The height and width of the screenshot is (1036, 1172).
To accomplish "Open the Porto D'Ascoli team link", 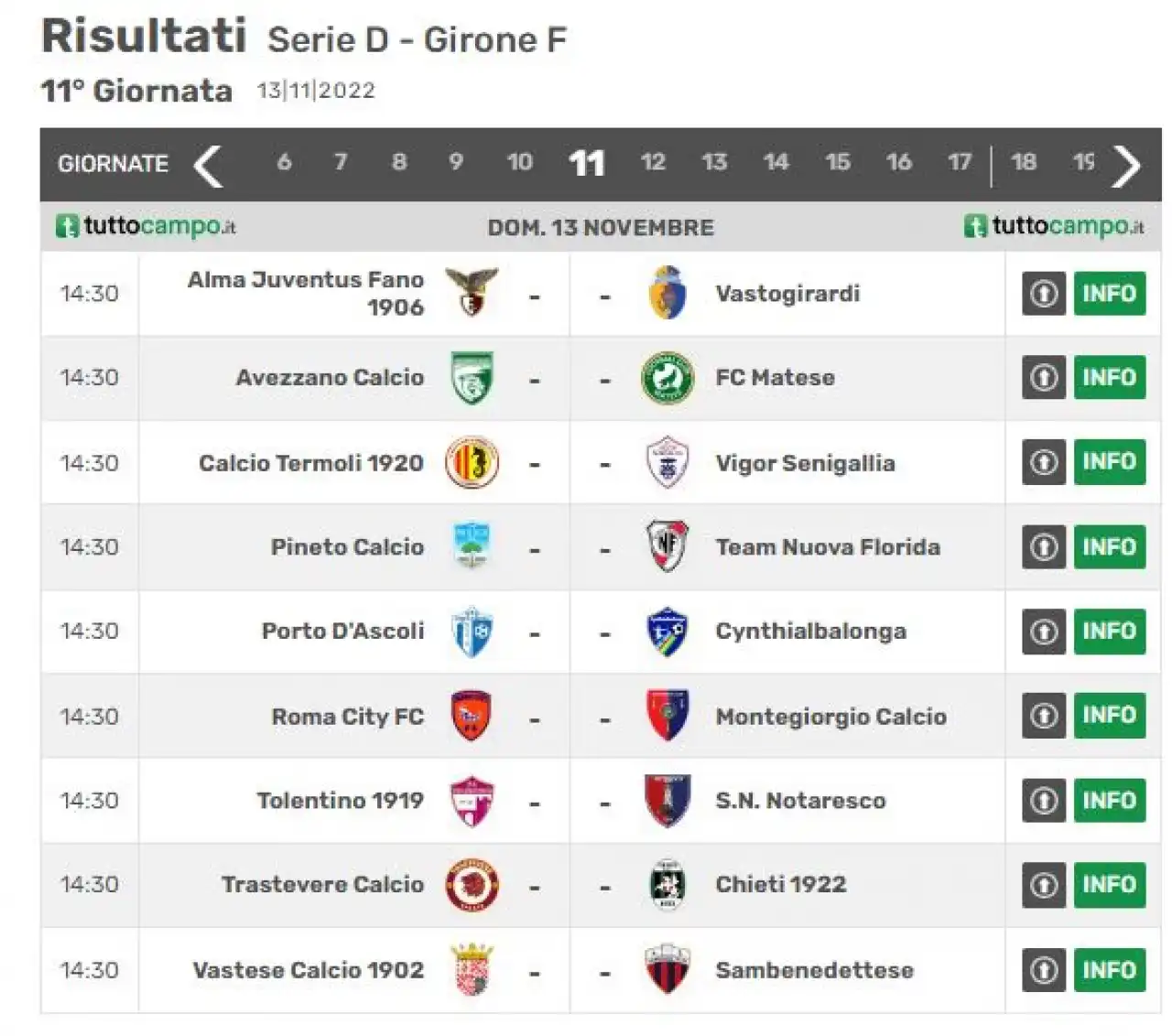I will [343, 631].
